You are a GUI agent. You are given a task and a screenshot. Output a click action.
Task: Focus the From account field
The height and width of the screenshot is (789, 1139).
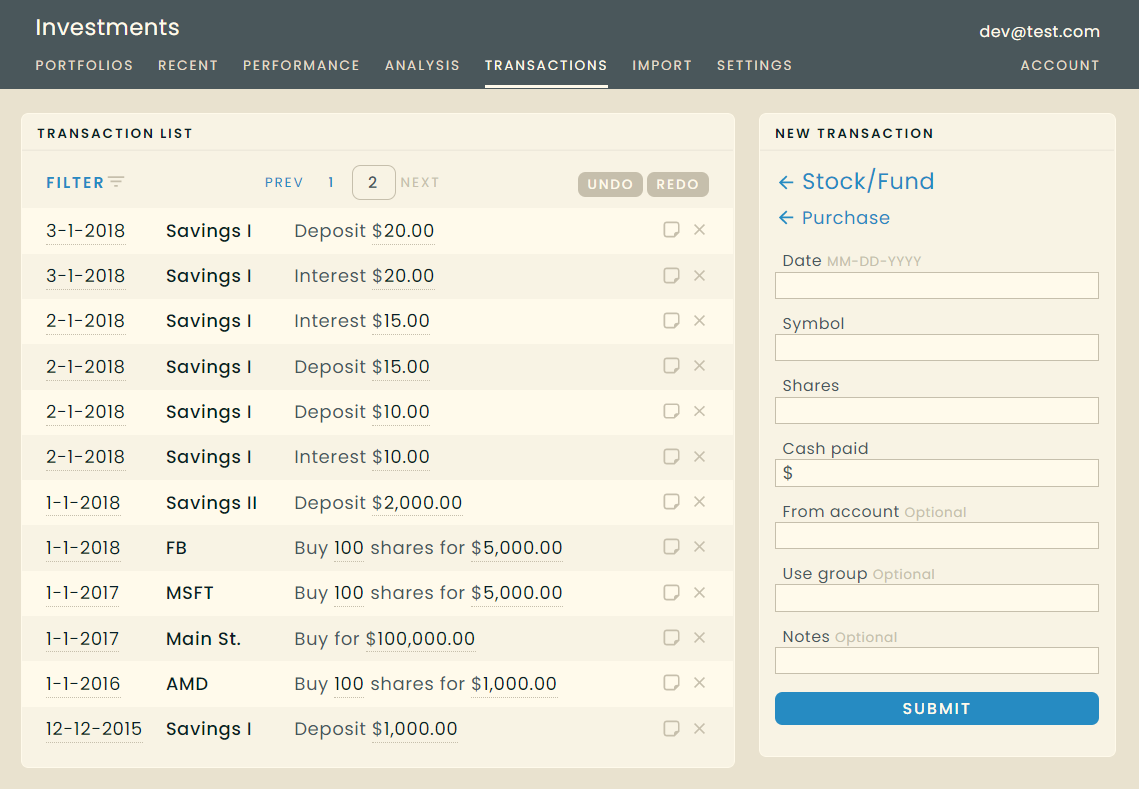pos(936,535)
